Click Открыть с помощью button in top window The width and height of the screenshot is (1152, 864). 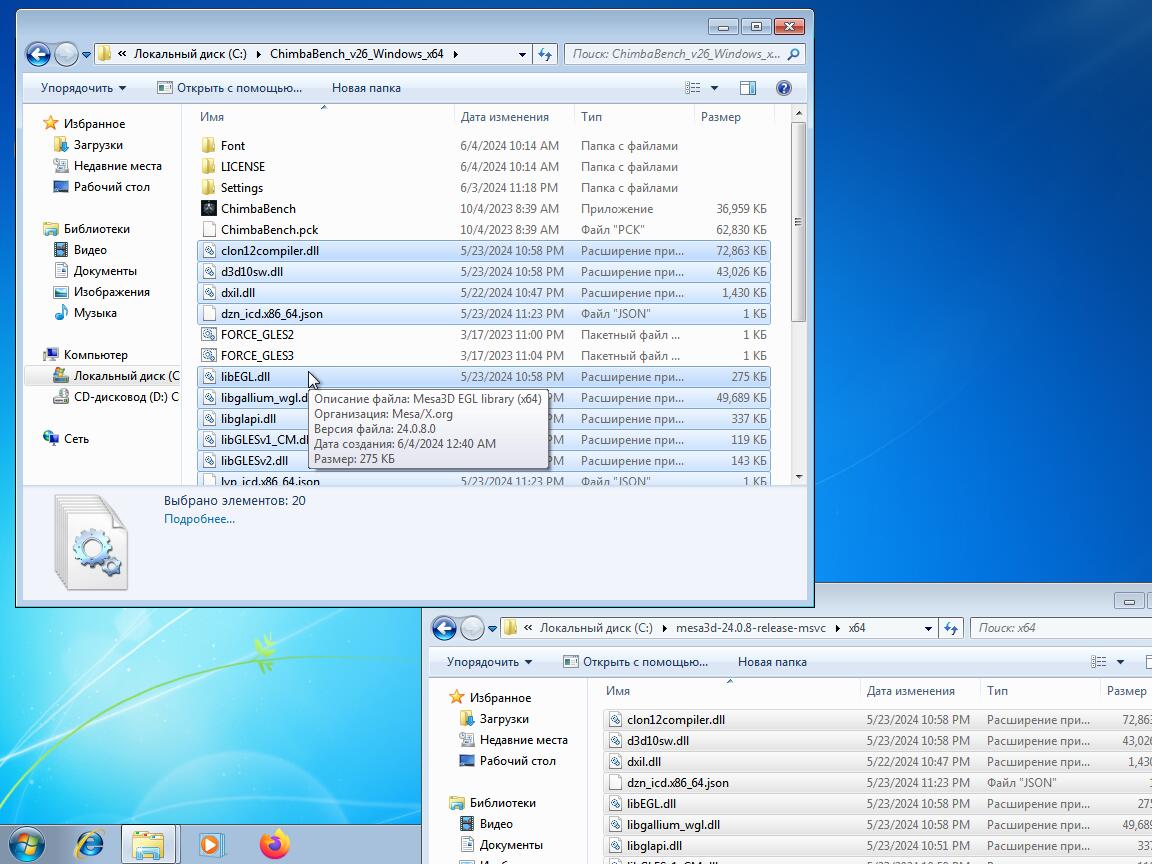pos(230,88)
